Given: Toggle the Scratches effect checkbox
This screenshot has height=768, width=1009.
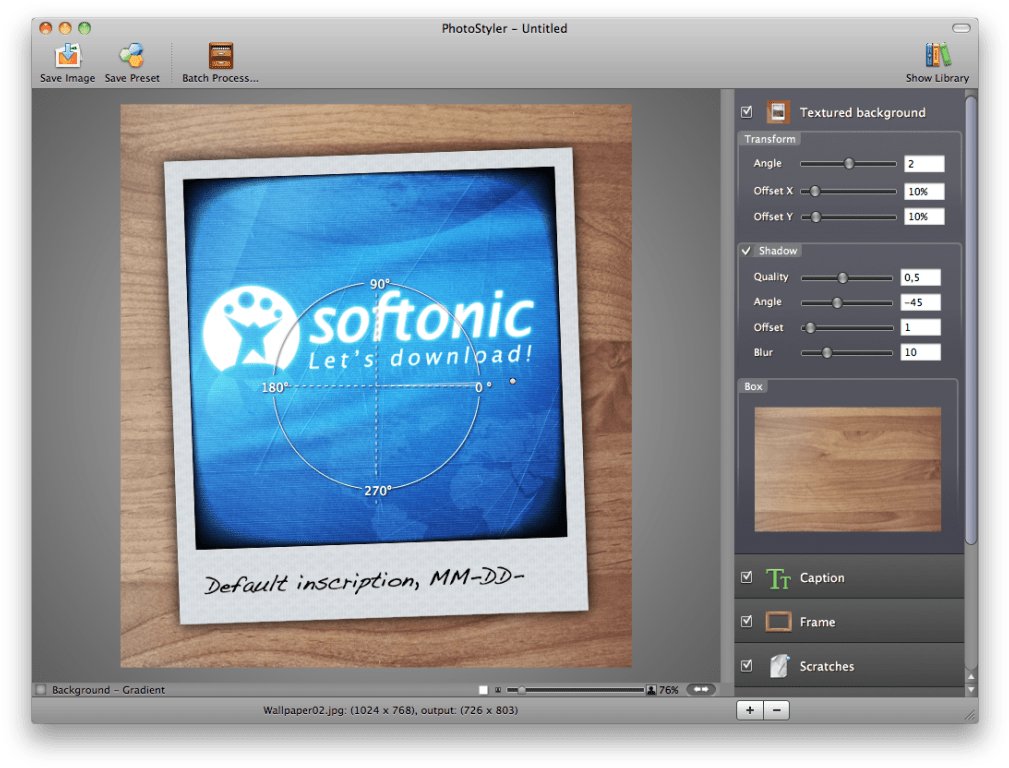Looking at the screenshot, I should coord(746,666).
